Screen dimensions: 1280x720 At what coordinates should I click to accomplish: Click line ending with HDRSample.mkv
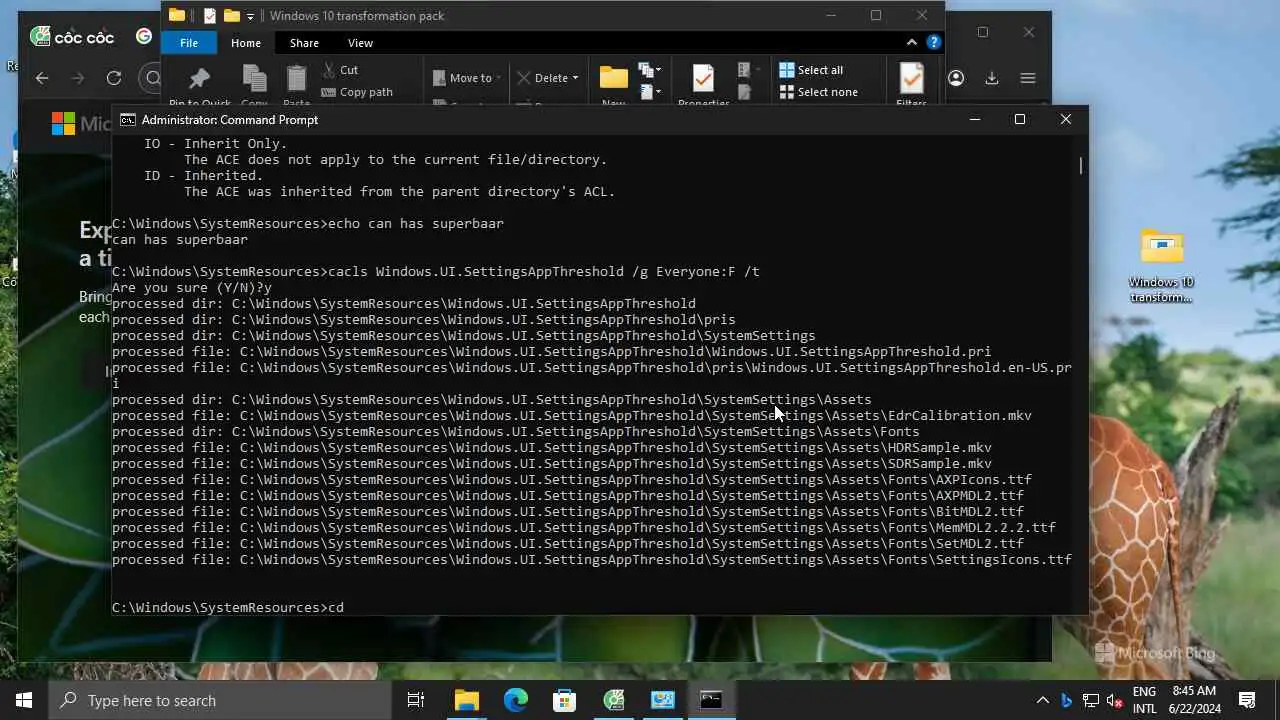tap(552, 448)
